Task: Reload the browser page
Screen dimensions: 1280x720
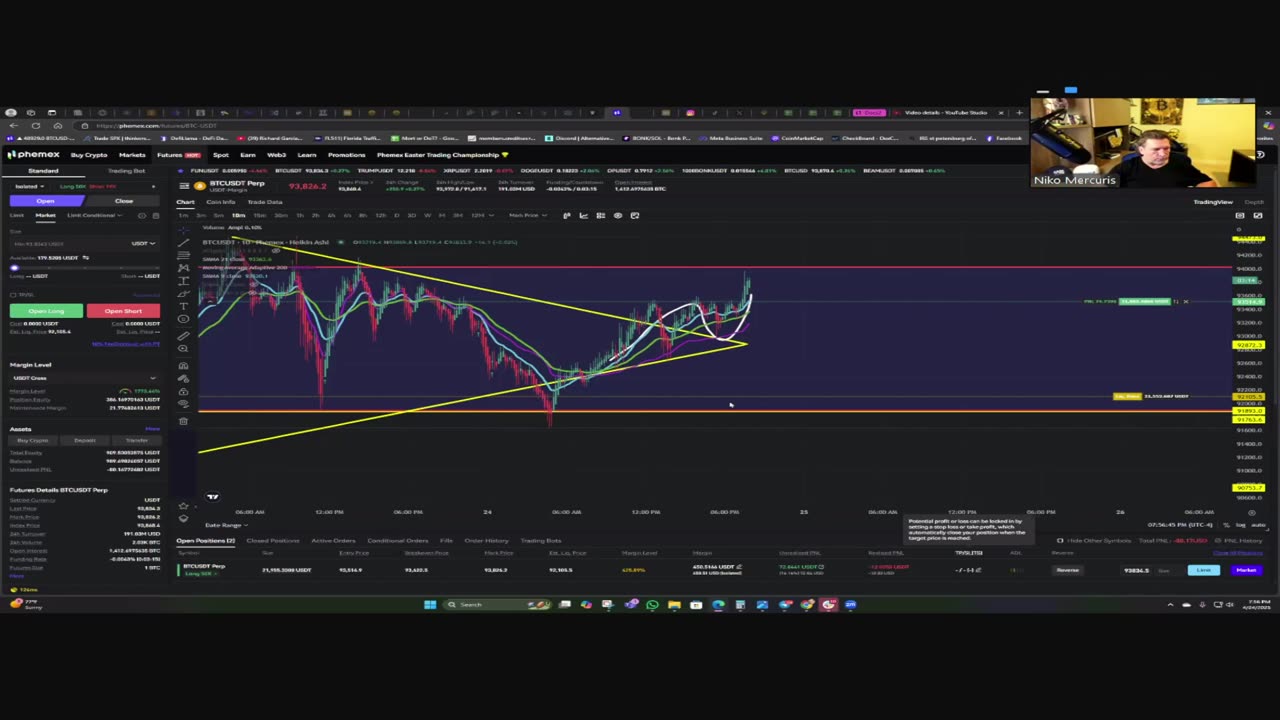Action: click(36, 125)
